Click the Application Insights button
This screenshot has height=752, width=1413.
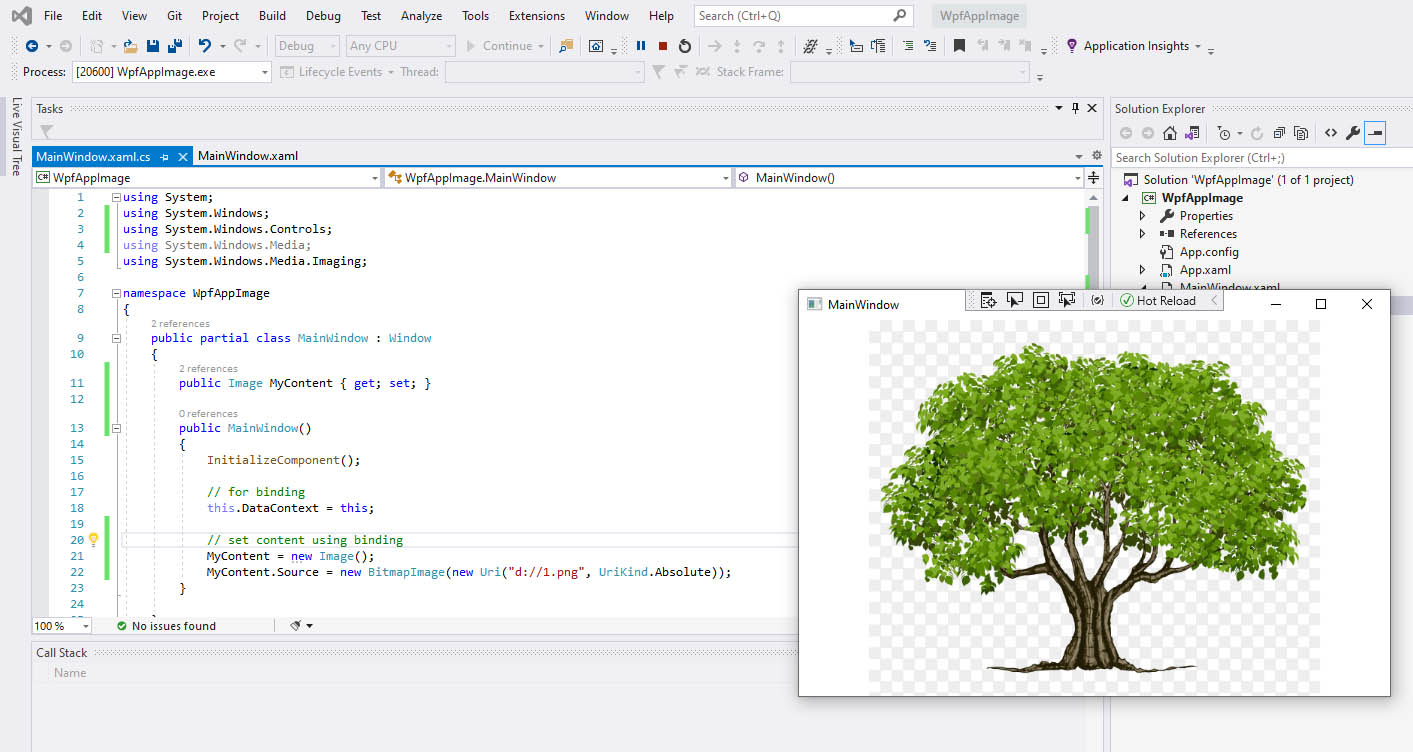click(x=1136, y=46)
